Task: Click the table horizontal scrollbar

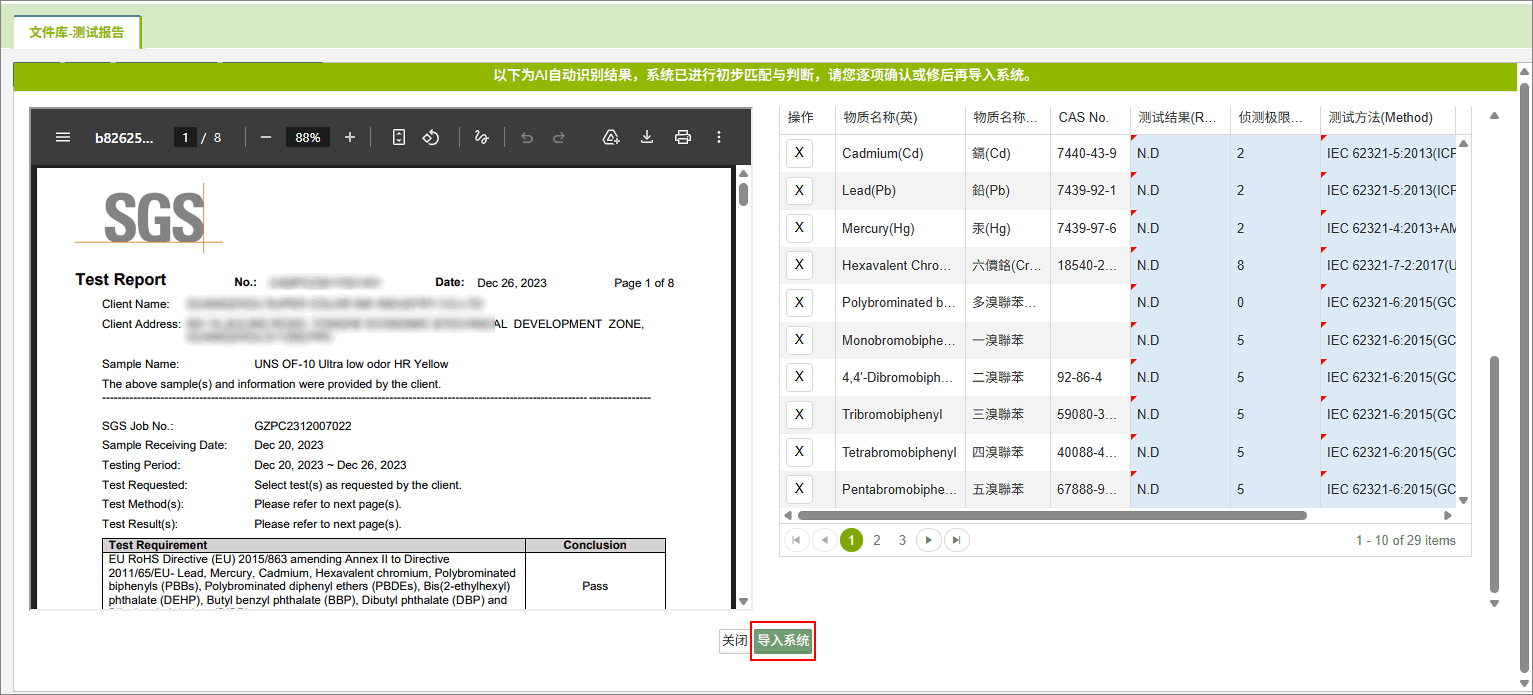Action: 1052,516
